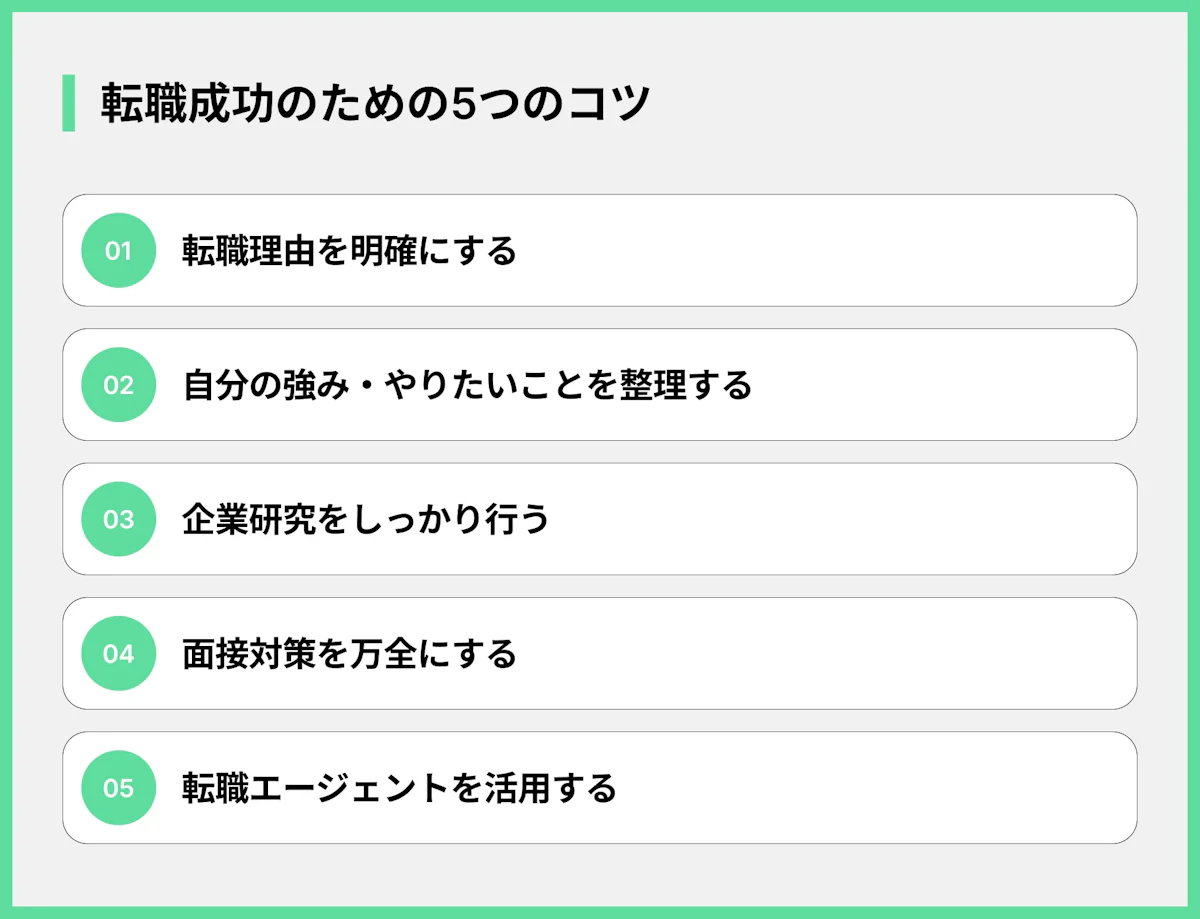Click the green 01 number badge
This screenshot has width=1200, height=919.
118,251
